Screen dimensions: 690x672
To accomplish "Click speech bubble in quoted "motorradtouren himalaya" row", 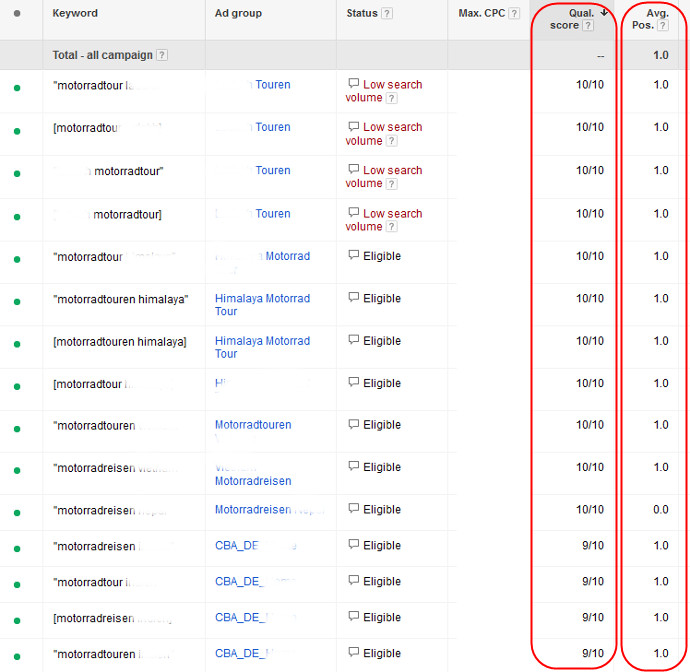I will 353,298.
